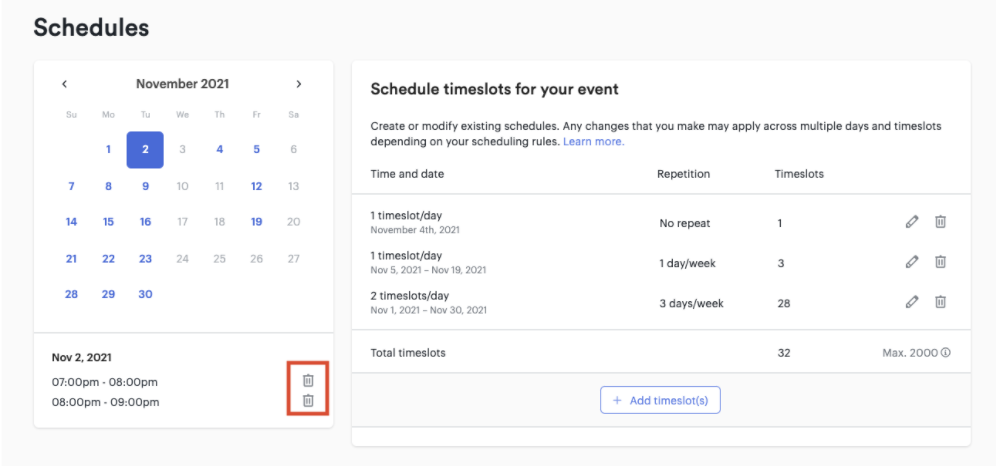
Task: Select November 22 on the calendar
Action: tap(109, 259)
